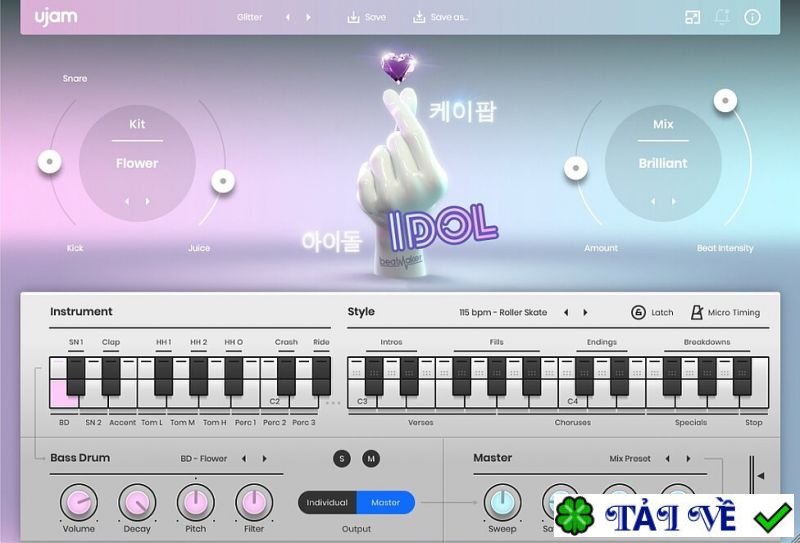Switch to previous style arrow
The width and height of the screenshot is (800, 543).
(x=566, y=312)
